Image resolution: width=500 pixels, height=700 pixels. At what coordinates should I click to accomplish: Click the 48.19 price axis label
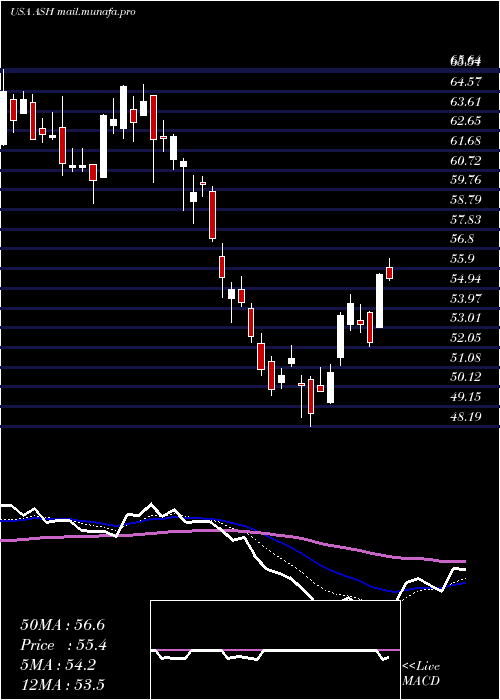[x=466, y=417]
